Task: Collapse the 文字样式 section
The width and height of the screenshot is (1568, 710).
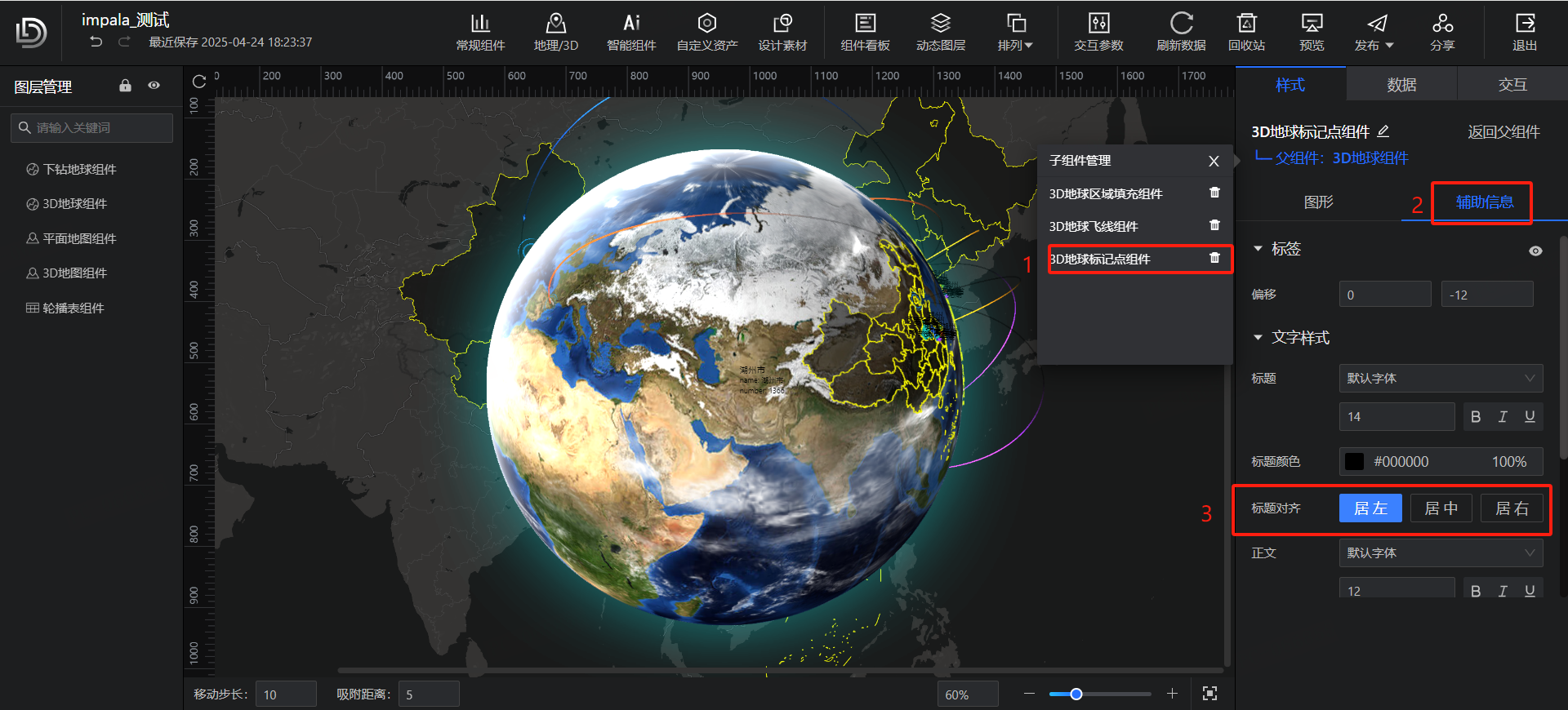Action: click(1258, 338)
